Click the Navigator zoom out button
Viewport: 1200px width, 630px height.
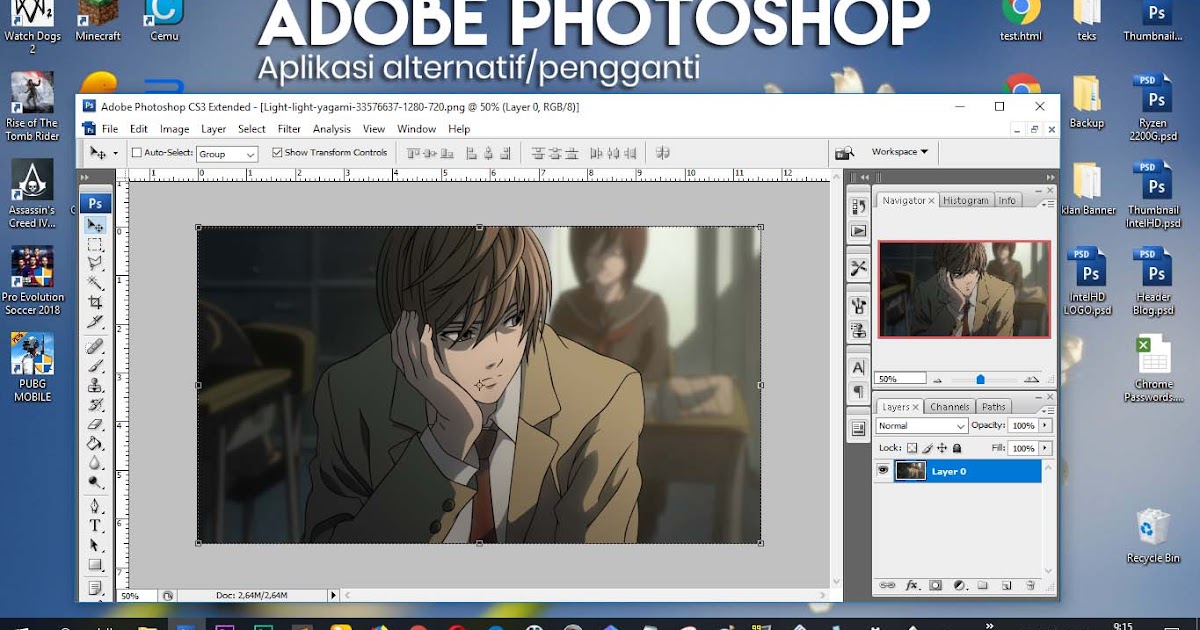pos(937,380)
